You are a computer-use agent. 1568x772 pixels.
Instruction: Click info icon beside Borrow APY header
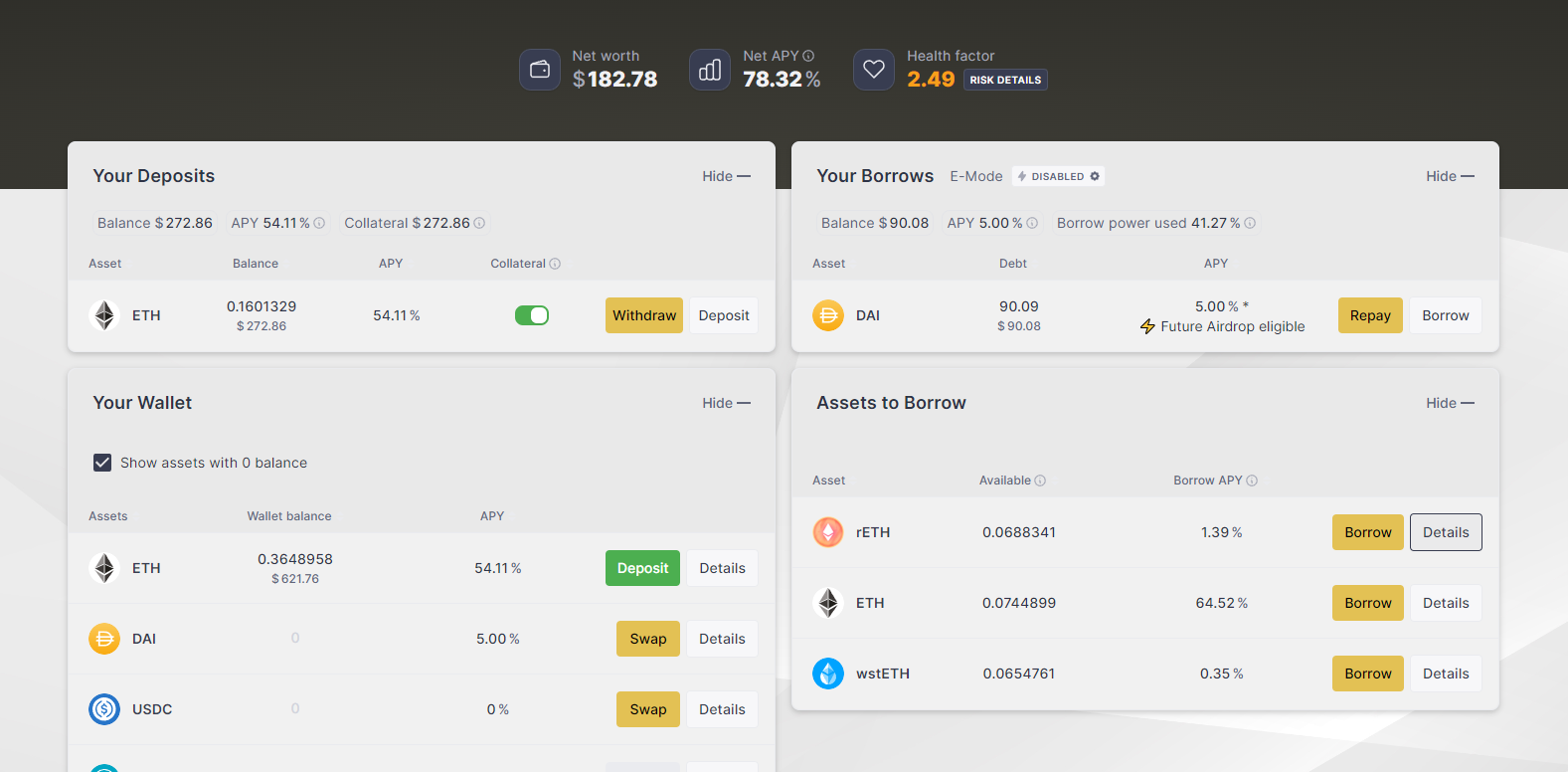(1252, 481)
